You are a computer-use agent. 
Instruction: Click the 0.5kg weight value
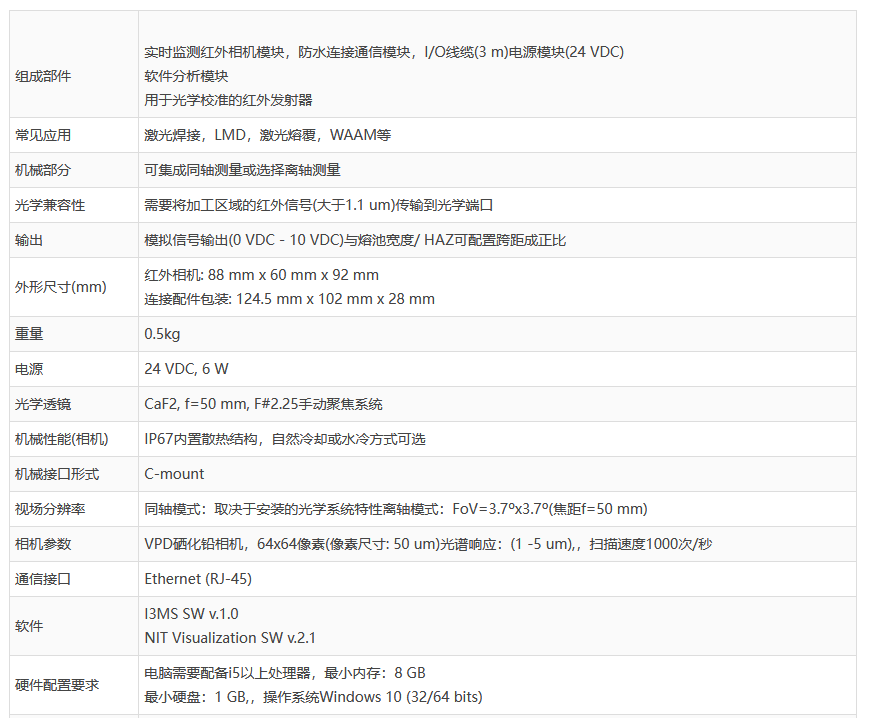pos(162,334)
